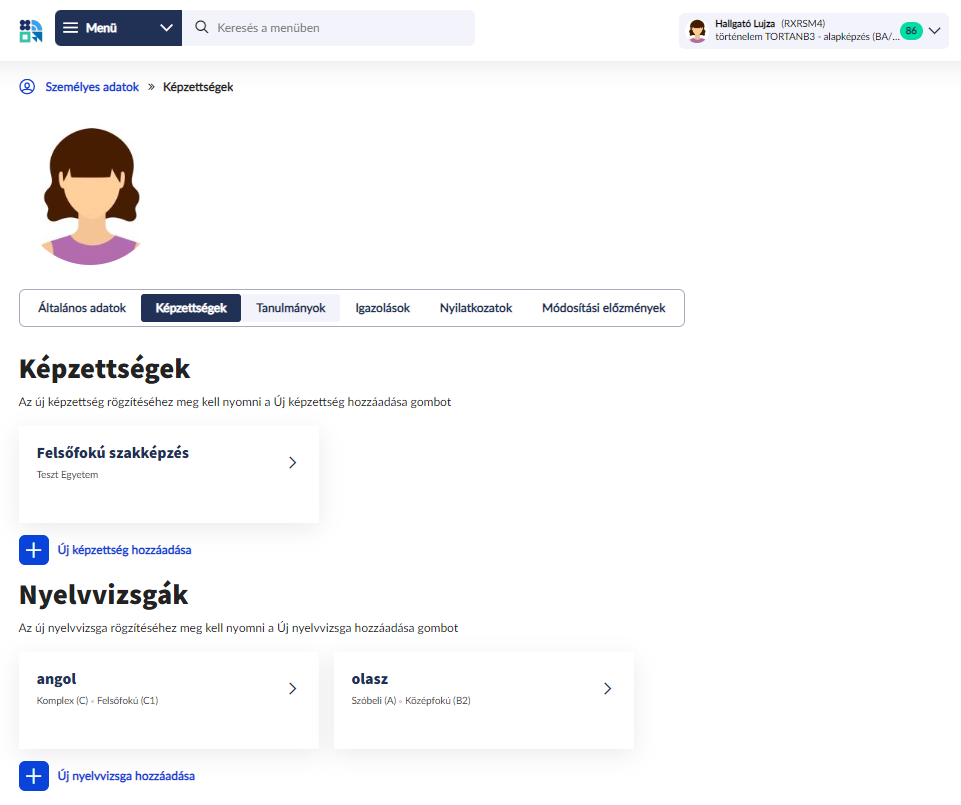Click the Neptun logo icon

pyautogui.click(x=31, y=29)
